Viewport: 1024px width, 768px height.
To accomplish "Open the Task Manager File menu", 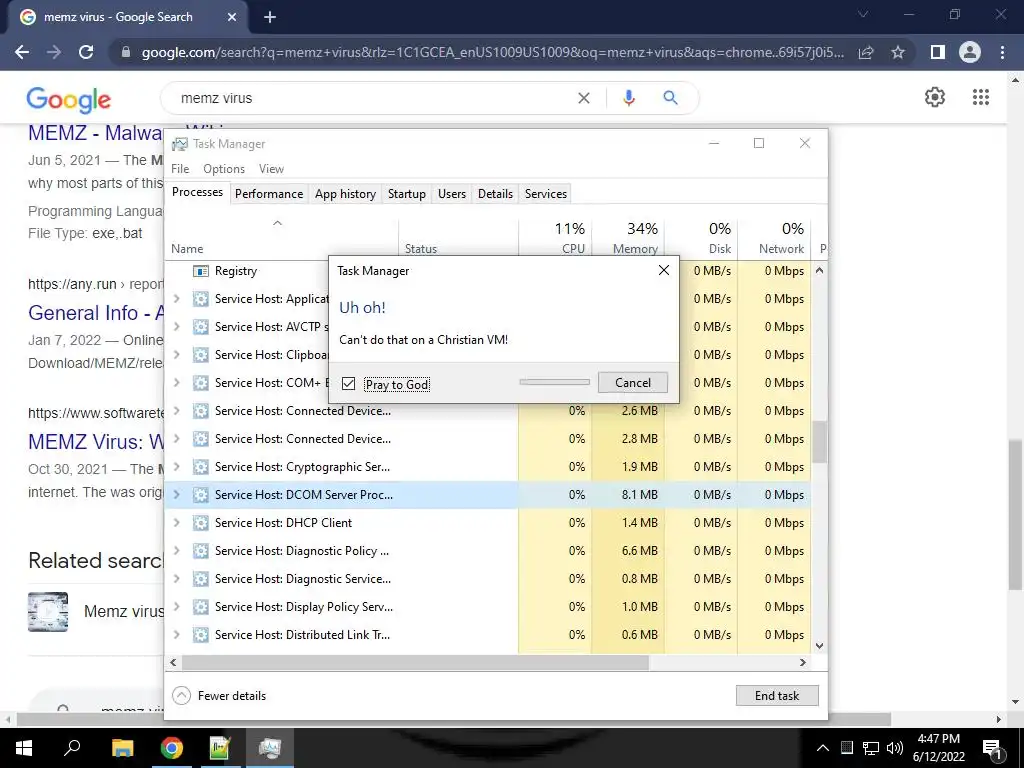I will click(180, 168).
